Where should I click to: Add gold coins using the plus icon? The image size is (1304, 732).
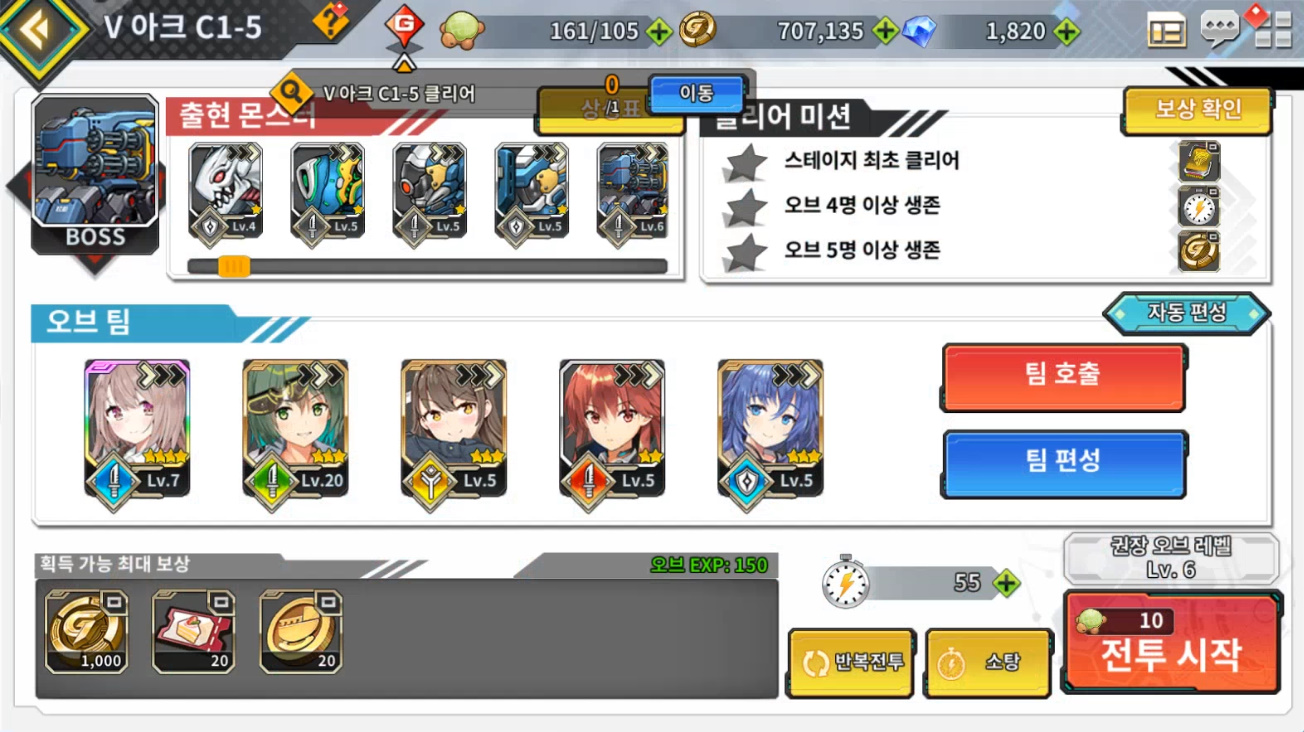coord(885,32)
